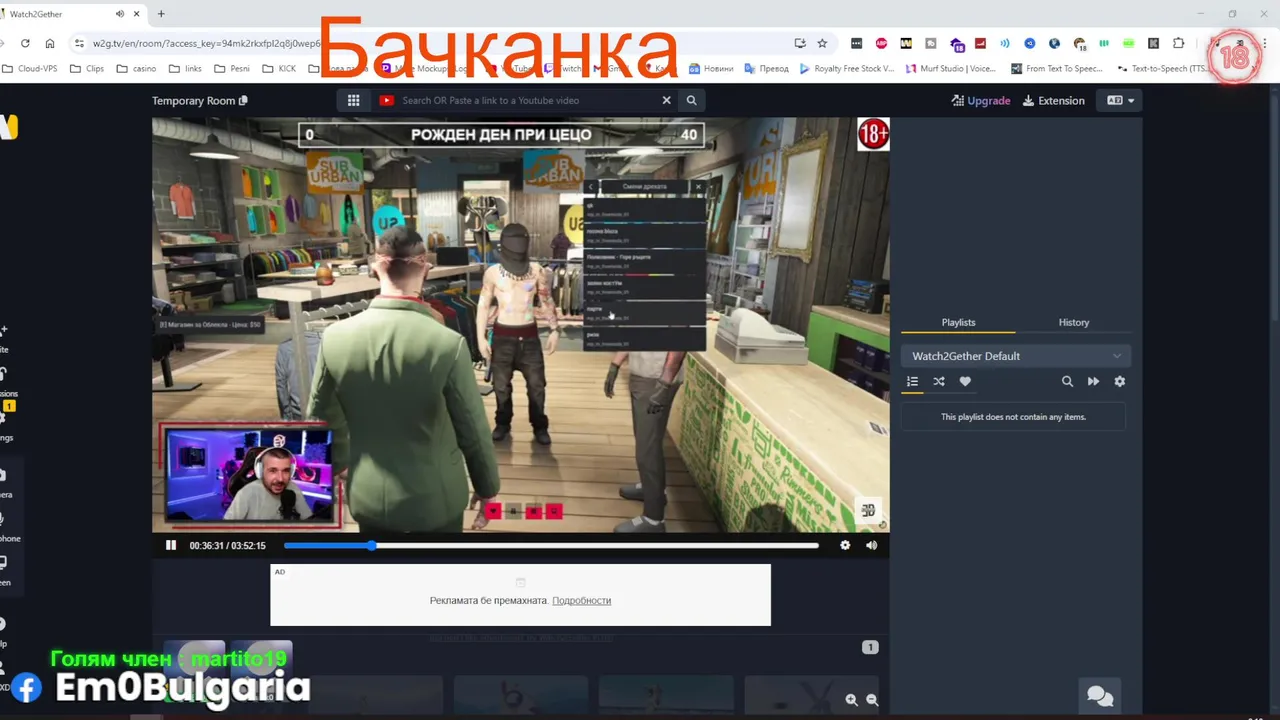Zoom out on the thumbnails row
This screenshot has height=720, width=1280.
(872, 701)
